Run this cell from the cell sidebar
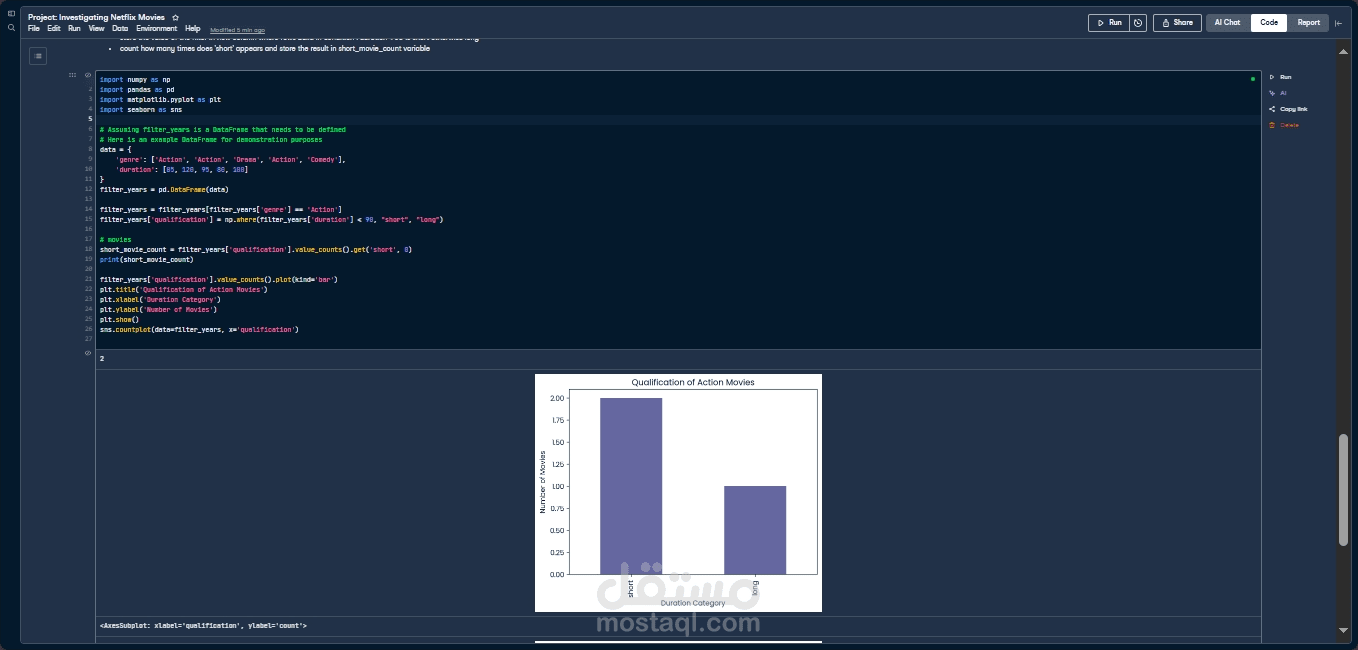 tap(1280, 77)
